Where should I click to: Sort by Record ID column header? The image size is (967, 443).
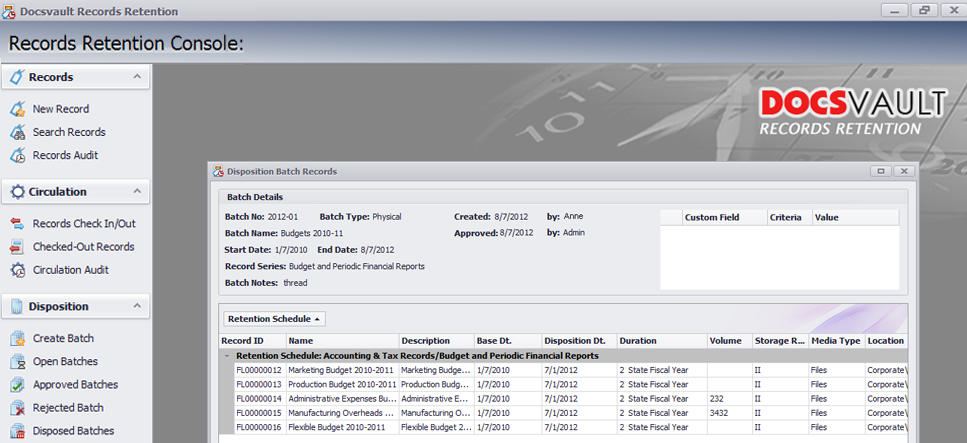[253, 341]
